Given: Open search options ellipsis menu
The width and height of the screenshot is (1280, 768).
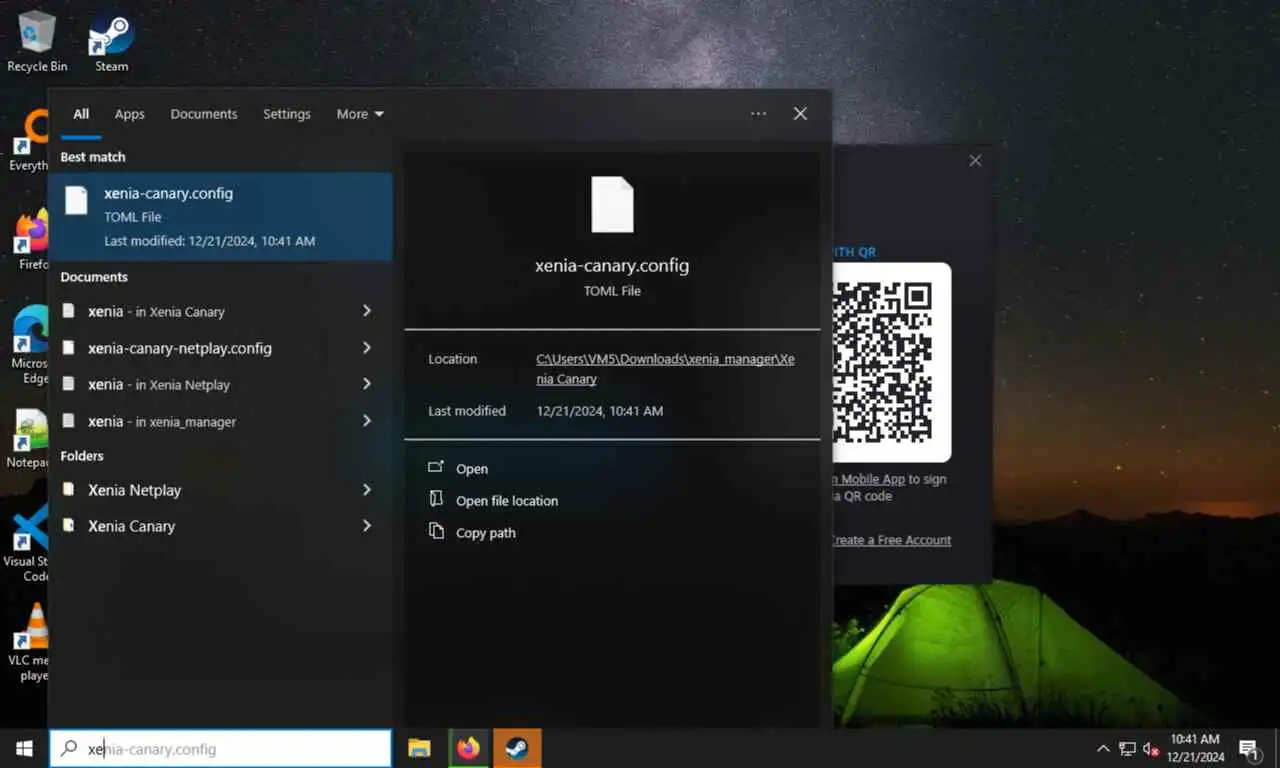Looking at the screenshot, I should click(x=759, y=114).
